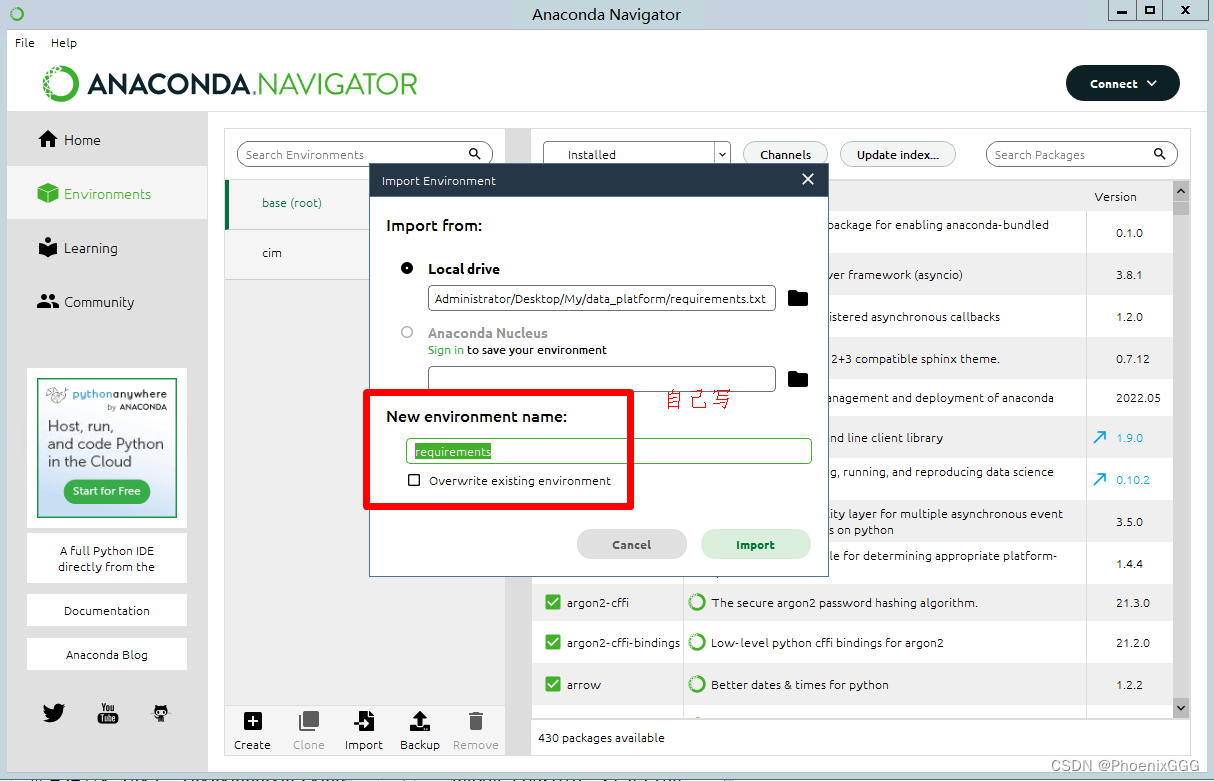Click the Sign in link

pos(445,350)
